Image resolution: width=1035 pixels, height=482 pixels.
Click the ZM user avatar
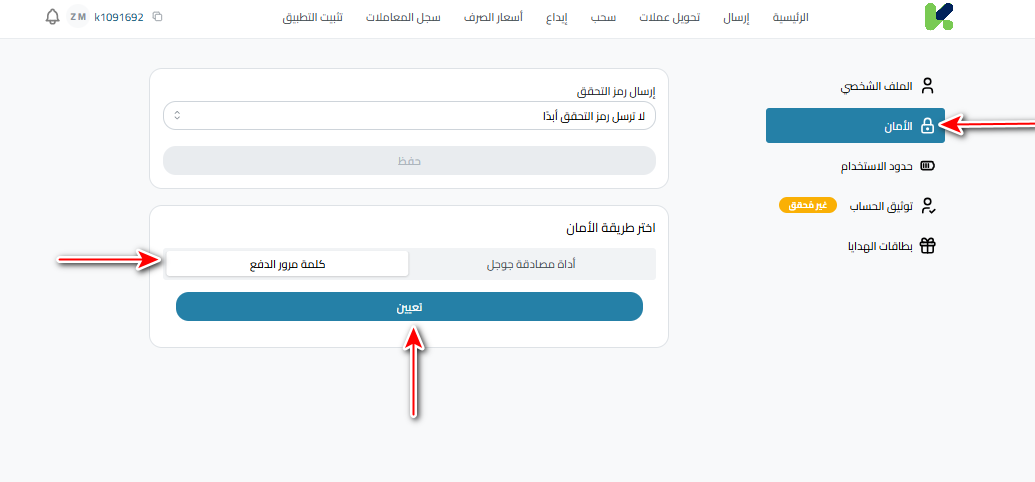pyautogui.click(x=78, y=17)
